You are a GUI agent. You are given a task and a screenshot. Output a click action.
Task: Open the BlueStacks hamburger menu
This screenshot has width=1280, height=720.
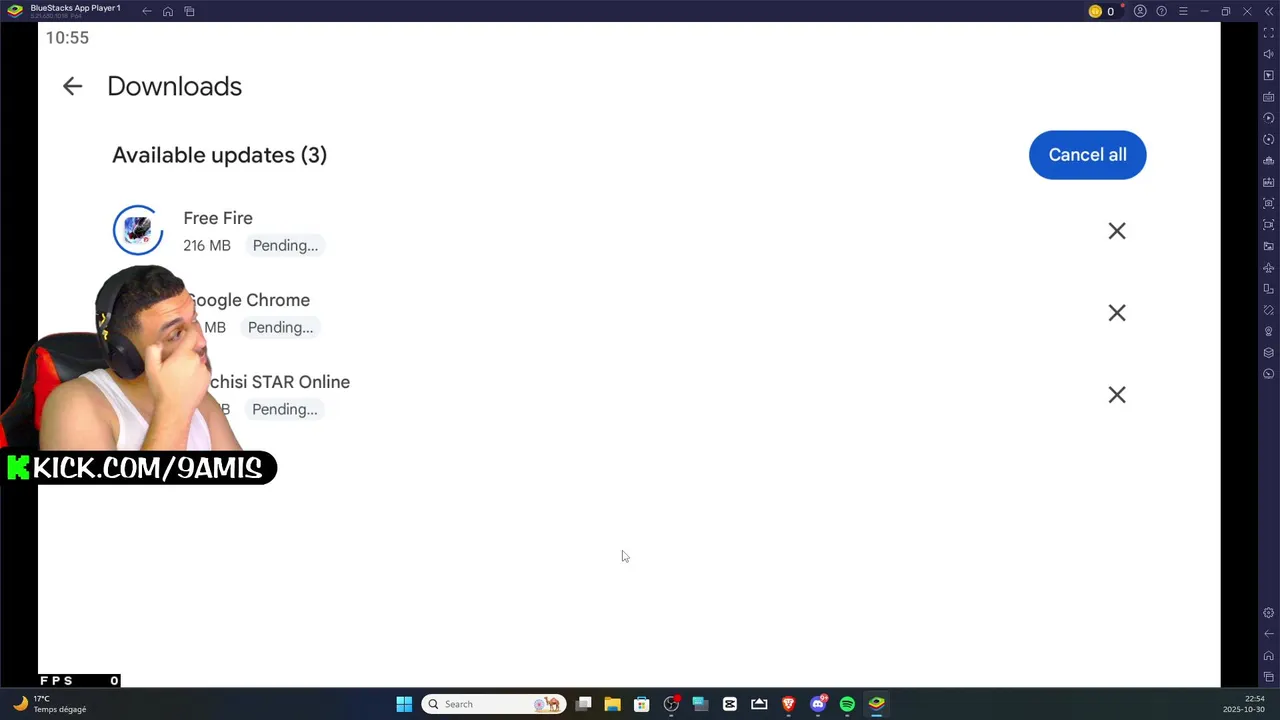tap(1183, 11)
